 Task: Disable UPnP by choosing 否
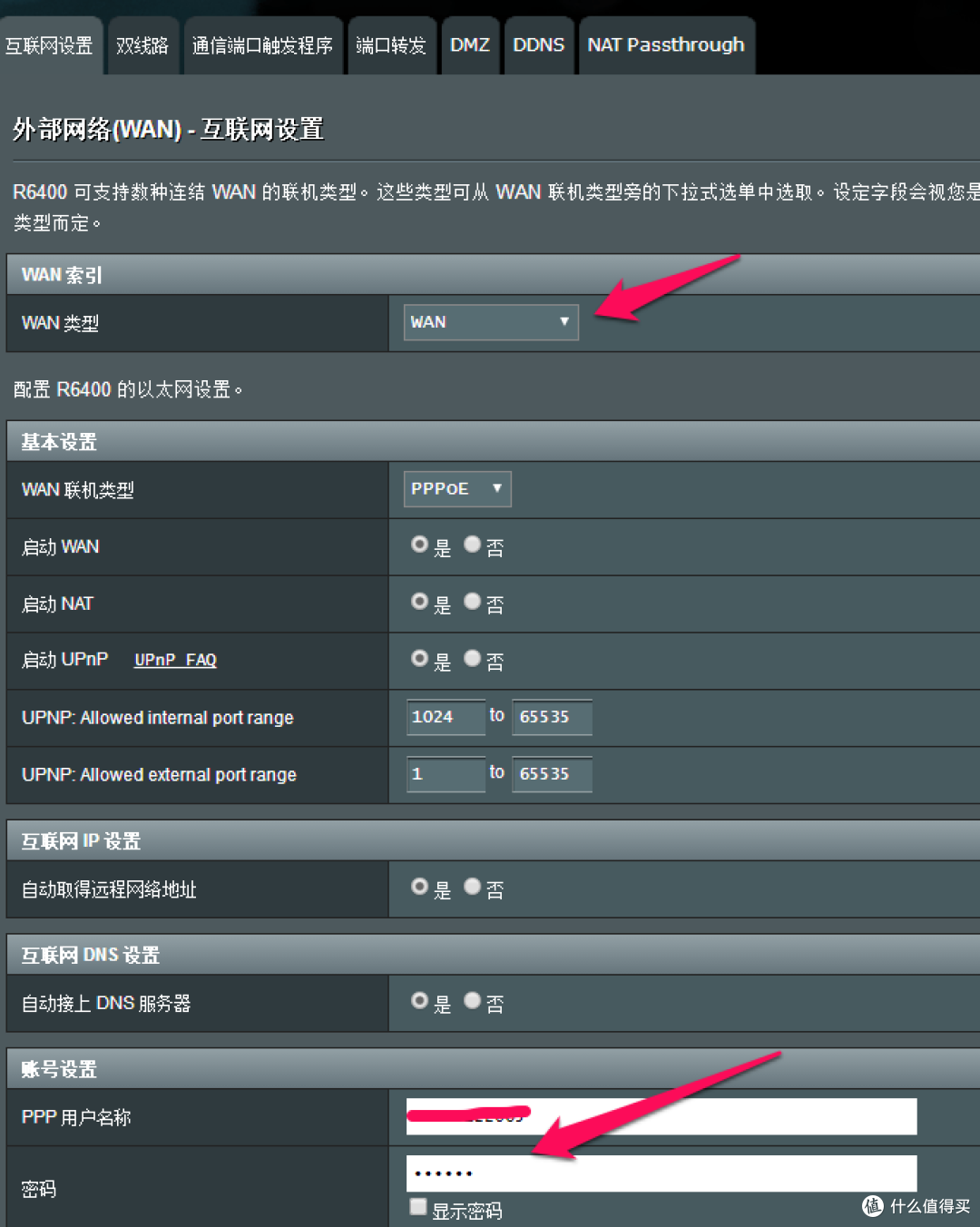coord(472,659)
